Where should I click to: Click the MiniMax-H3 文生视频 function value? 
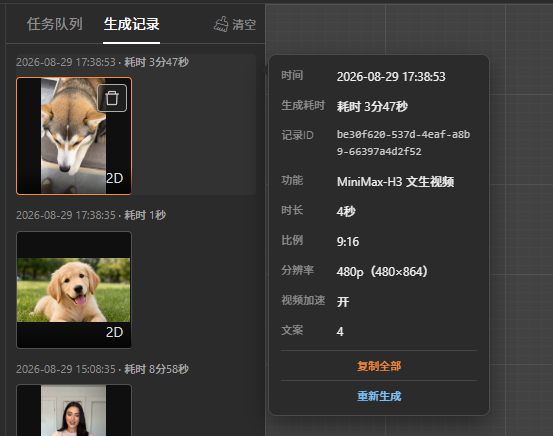click(x=395, y=182)
